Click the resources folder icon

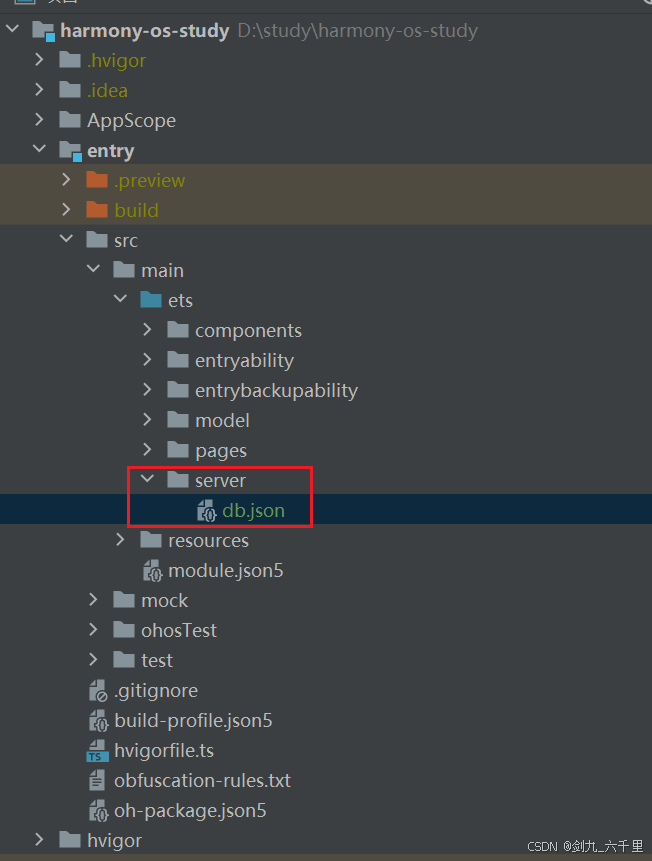point(151,540)
